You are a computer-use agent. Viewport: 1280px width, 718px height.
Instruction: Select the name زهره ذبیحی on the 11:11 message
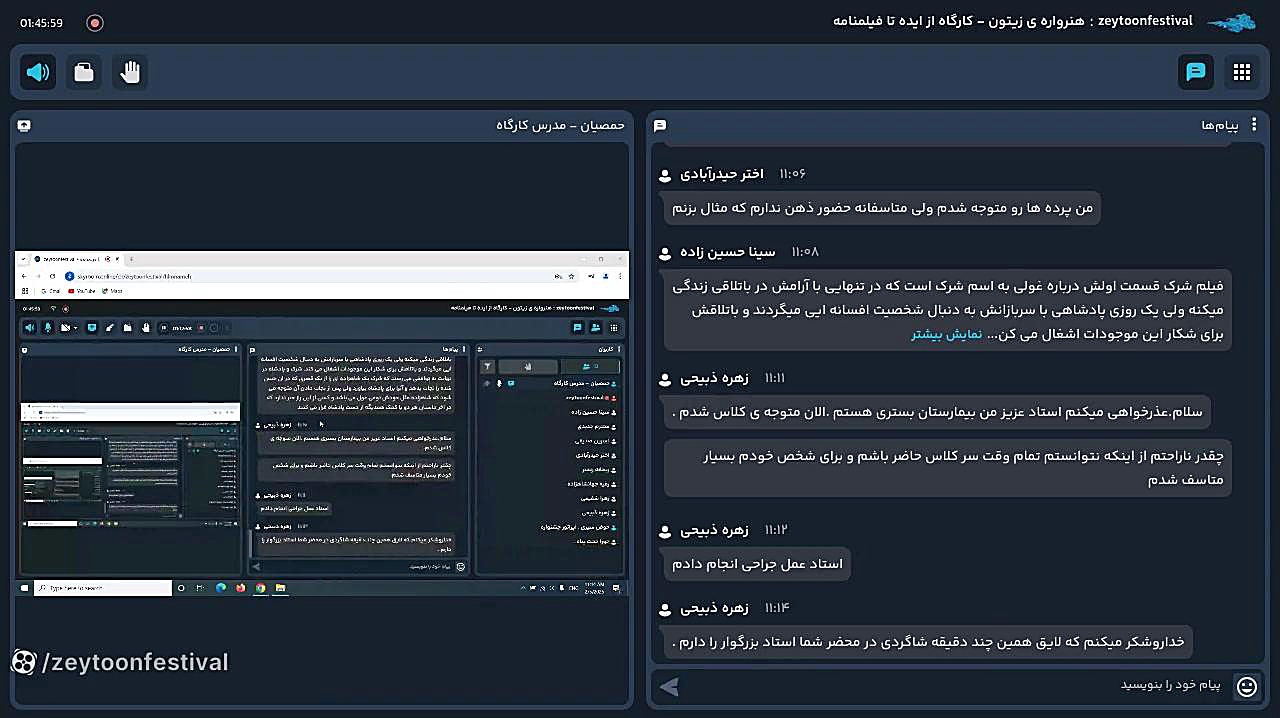(x=714, y=379)
